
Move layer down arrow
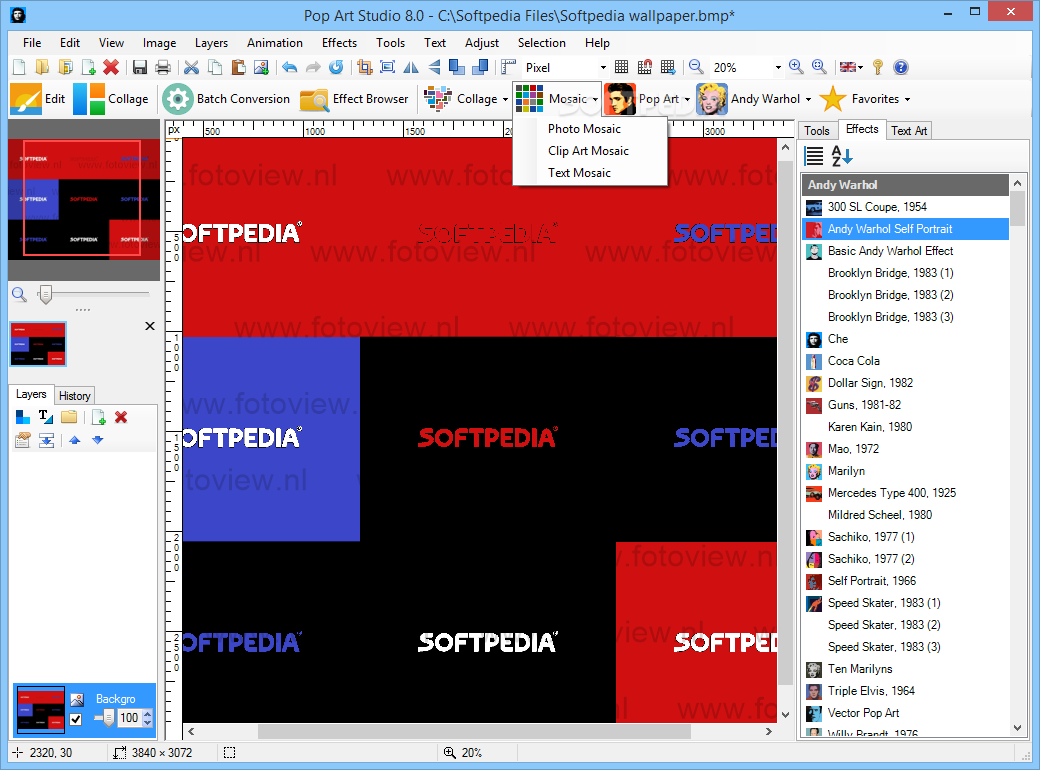(x=98, y=440)
